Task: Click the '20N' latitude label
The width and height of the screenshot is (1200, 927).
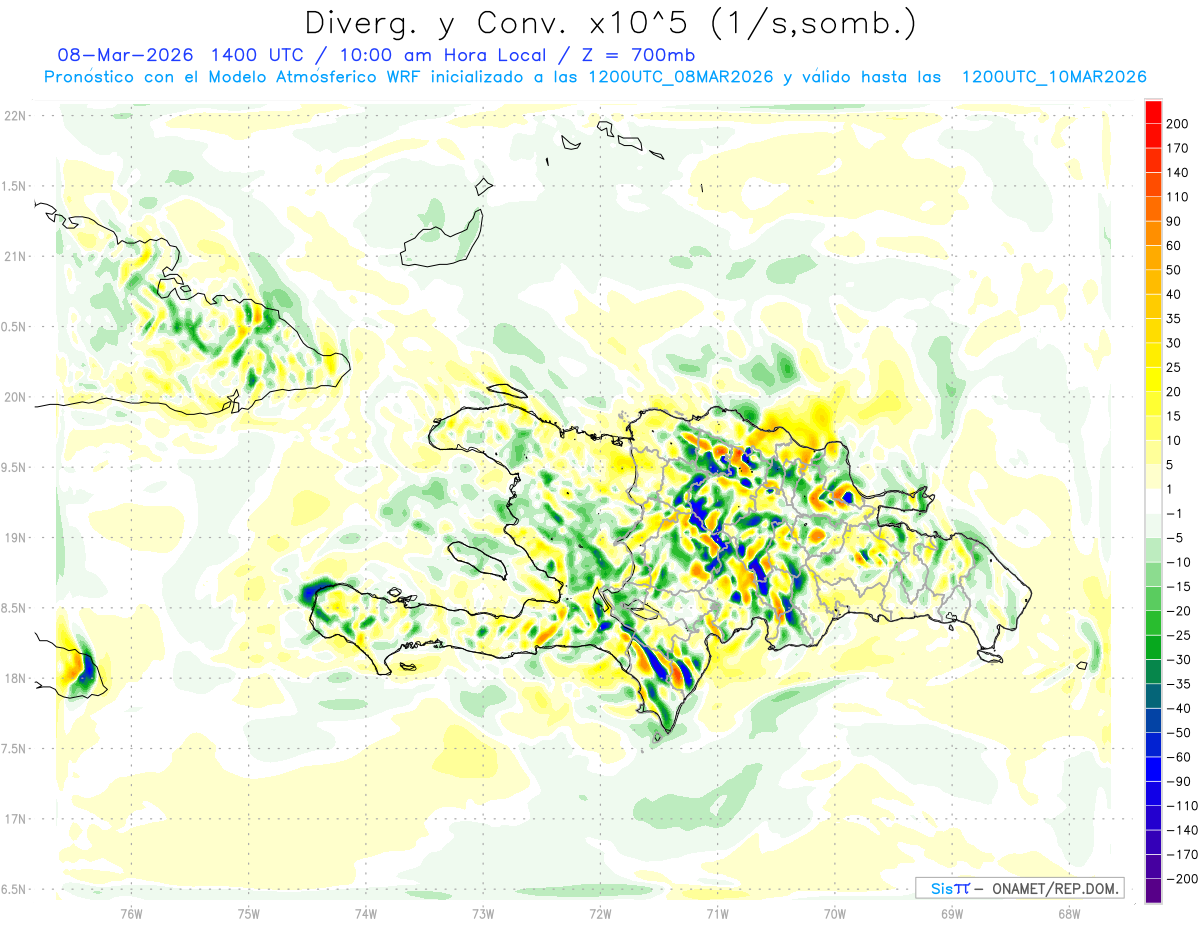Action: [15, 397]
